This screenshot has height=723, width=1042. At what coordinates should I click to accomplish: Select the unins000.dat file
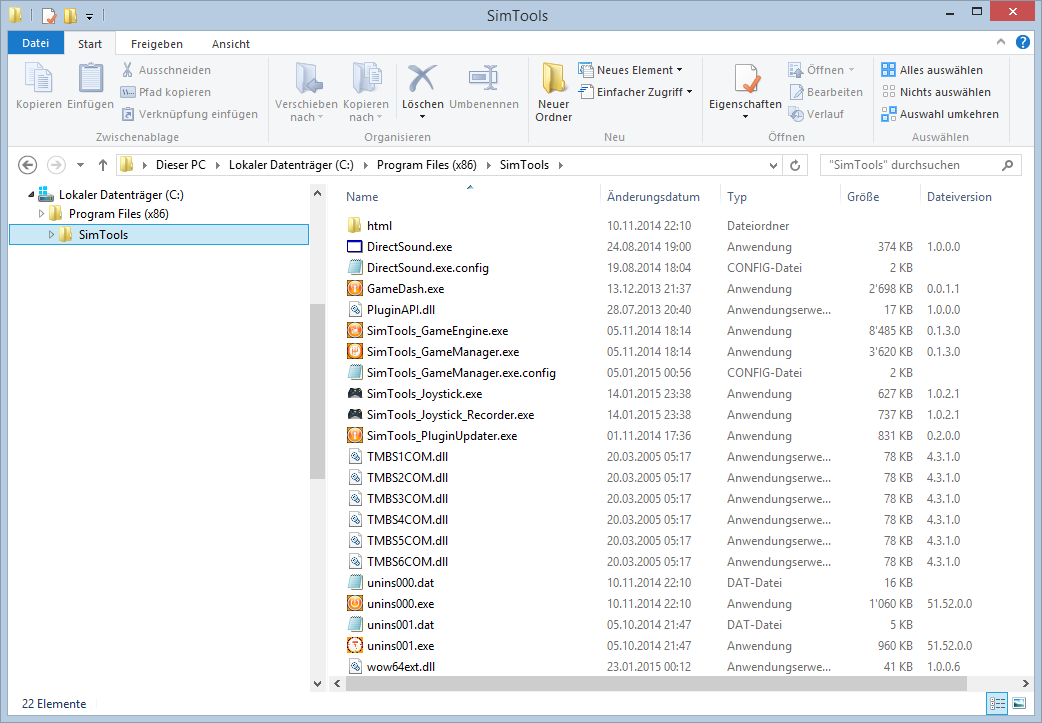pos(400,583)
